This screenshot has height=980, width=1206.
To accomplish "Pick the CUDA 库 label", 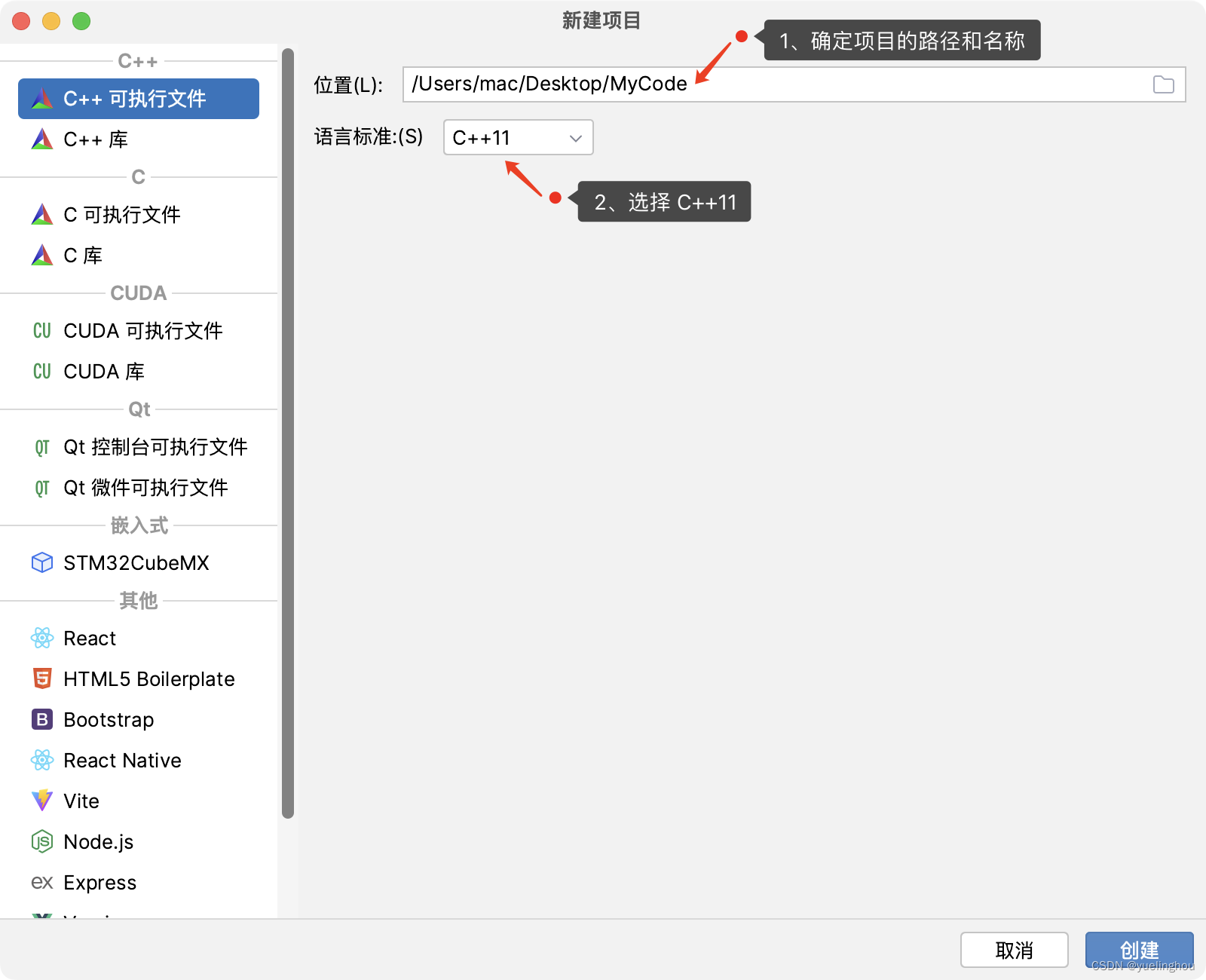I will [x=104, y=372].
